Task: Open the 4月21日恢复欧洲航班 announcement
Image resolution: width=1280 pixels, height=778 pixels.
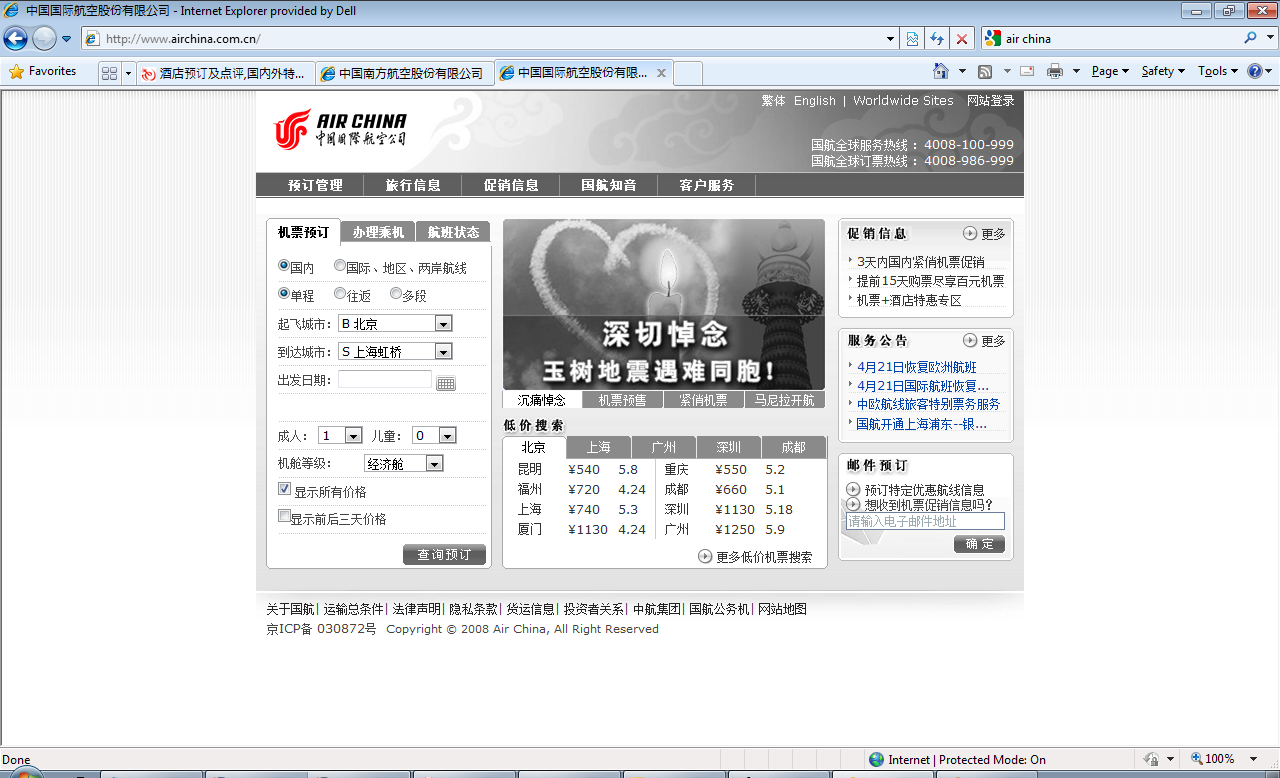Action: 916,367
